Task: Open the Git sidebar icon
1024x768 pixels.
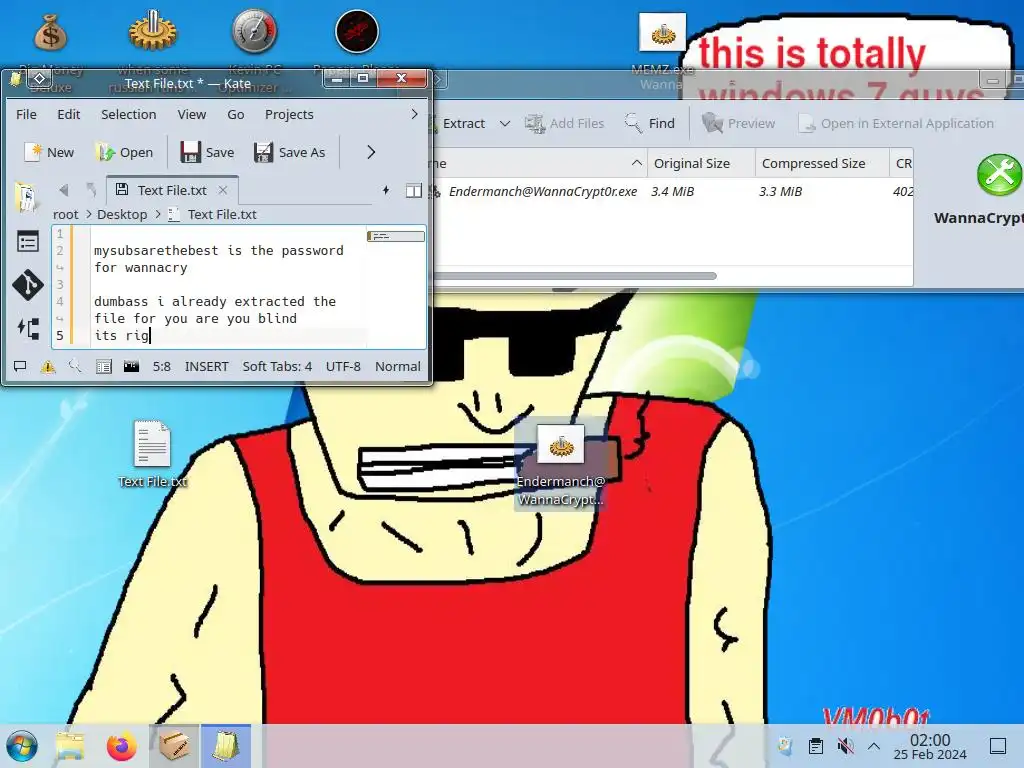Action: coord(27,285)
